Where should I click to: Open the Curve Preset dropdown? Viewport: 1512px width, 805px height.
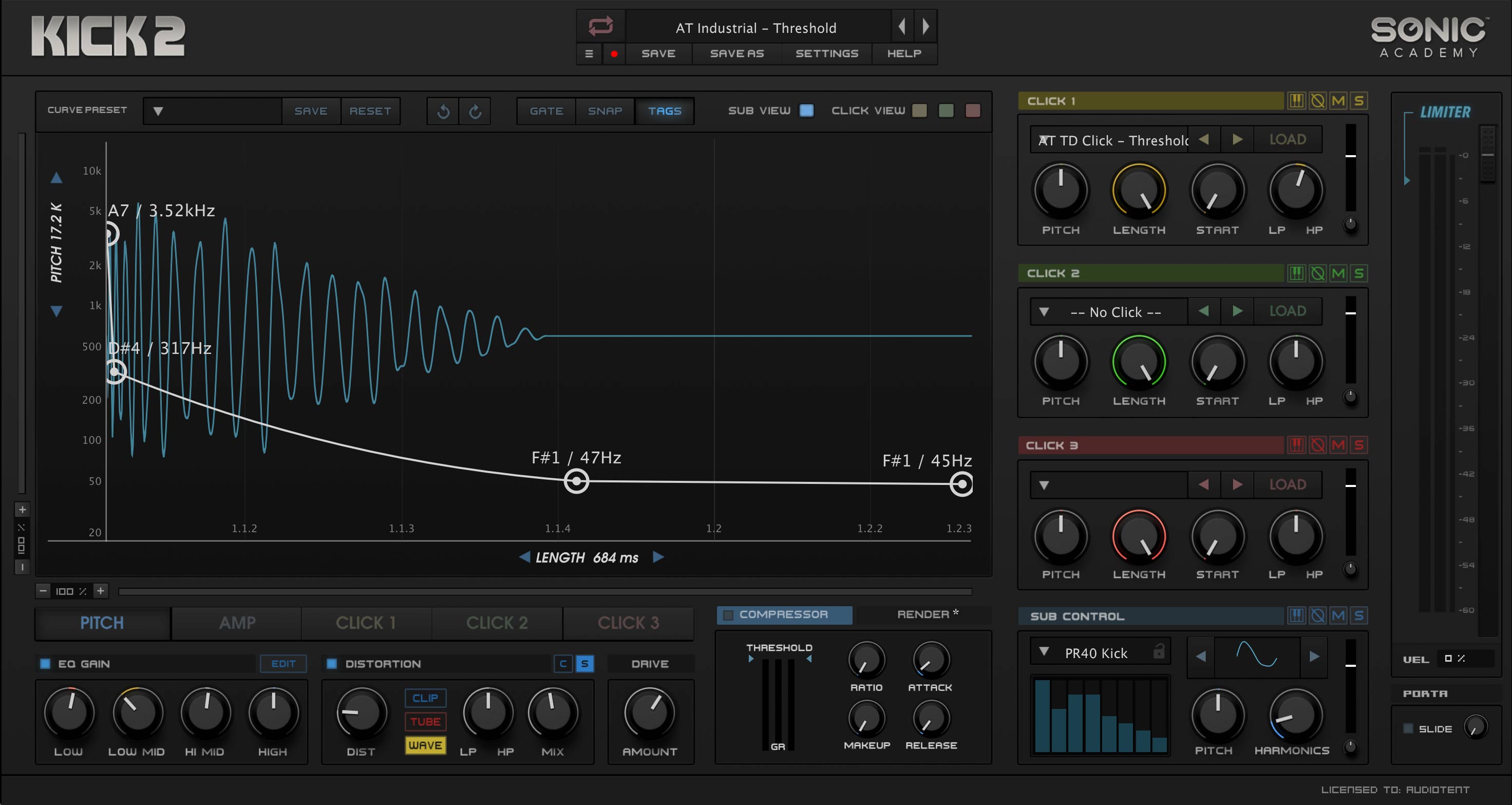pyautogui.click(x=158, y=111)
